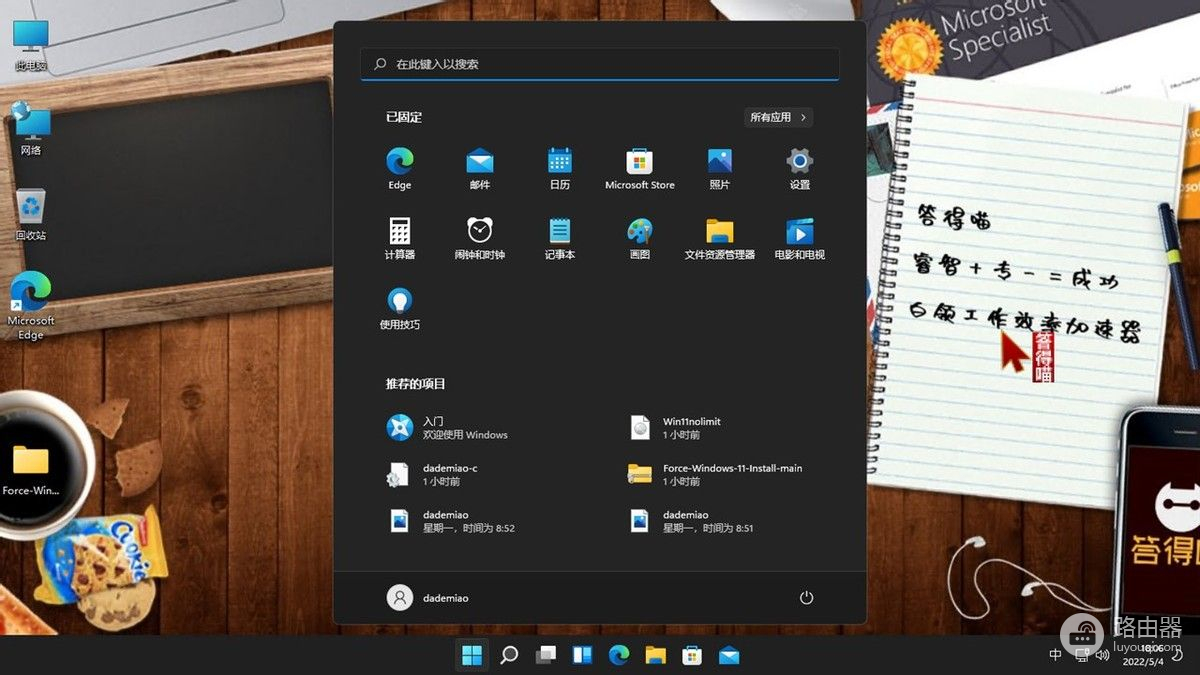Click the Start menu search box

[x=600, y=64]
